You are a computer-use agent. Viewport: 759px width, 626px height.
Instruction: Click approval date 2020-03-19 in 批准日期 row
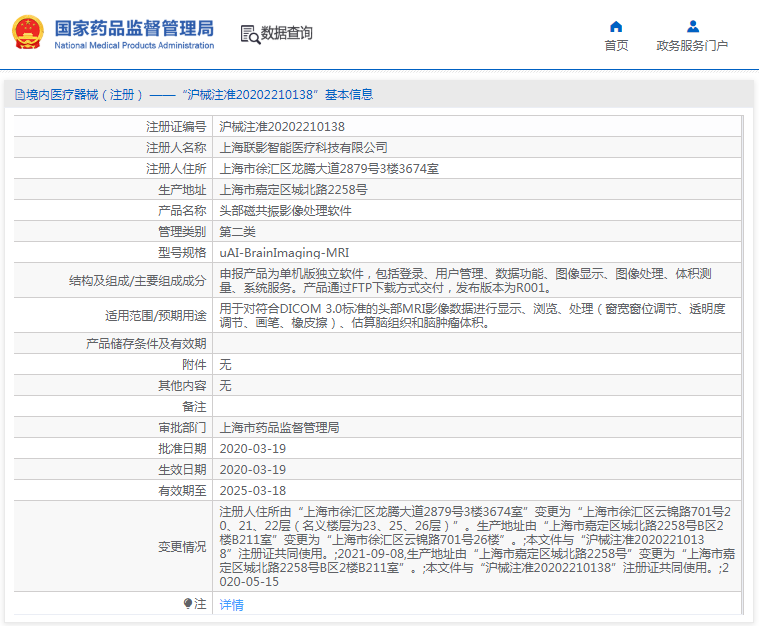click(253, 449)
